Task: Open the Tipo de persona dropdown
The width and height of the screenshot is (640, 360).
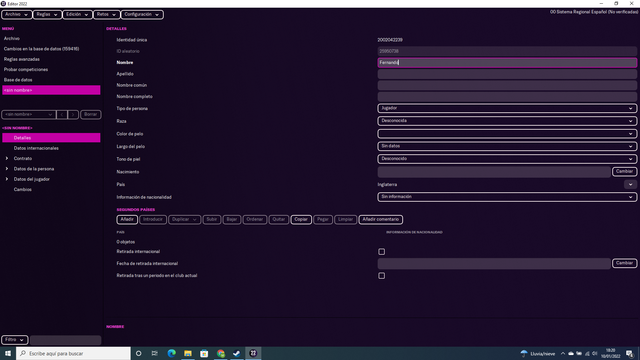Action: coord(507,108)
